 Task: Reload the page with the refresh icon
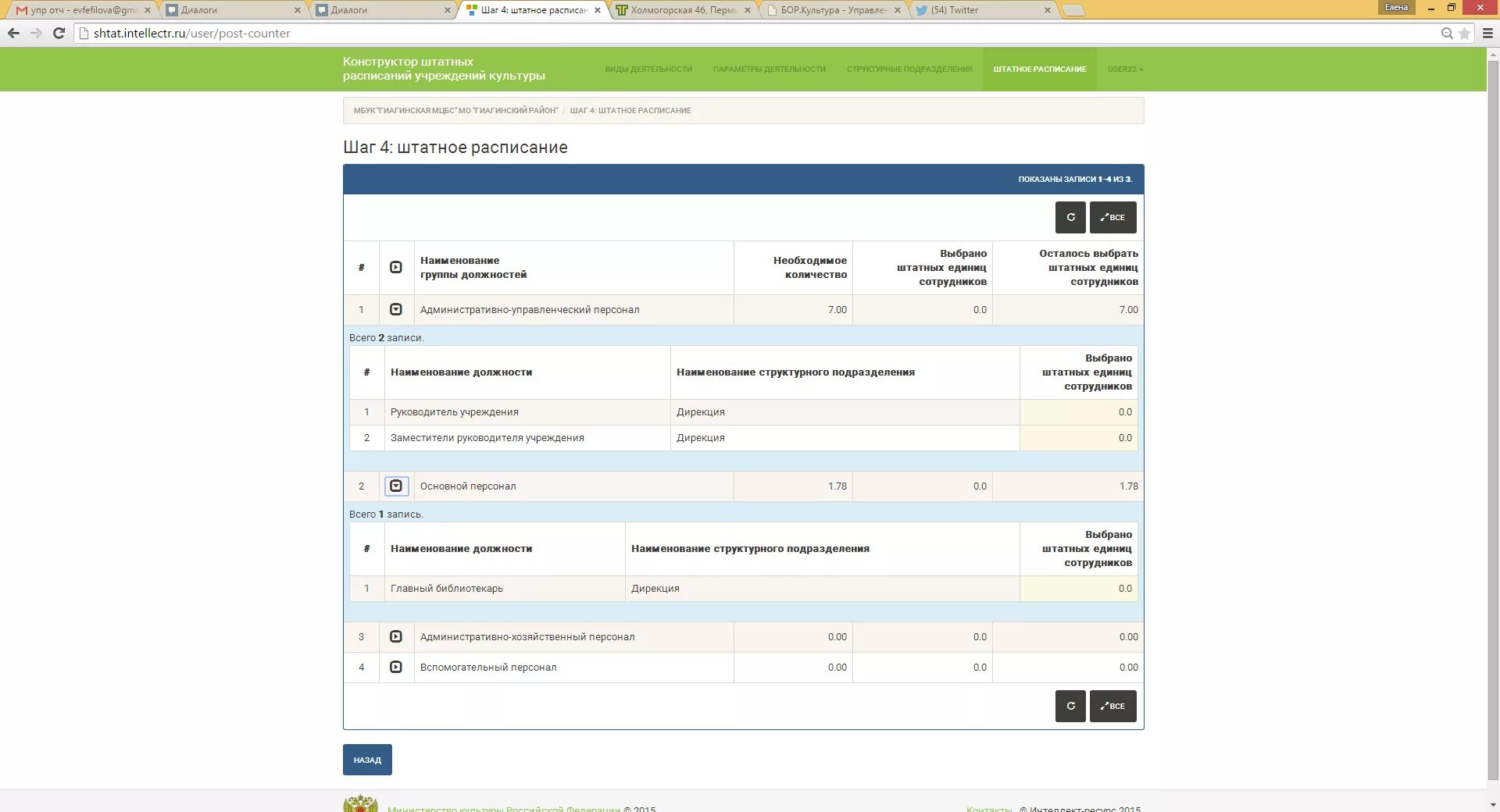pyautogui.click(x=59, y=33)
